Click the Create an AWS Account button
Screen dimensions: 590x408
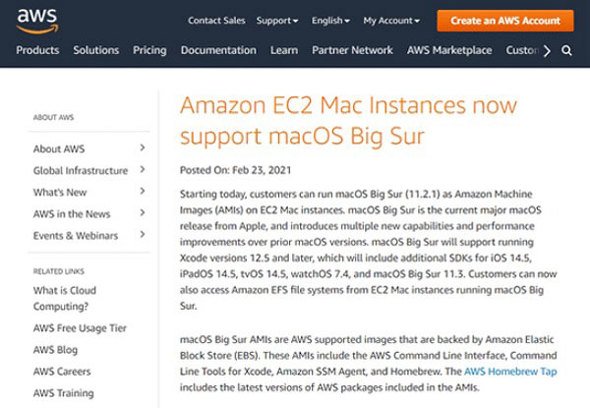(x=505, y=21)
